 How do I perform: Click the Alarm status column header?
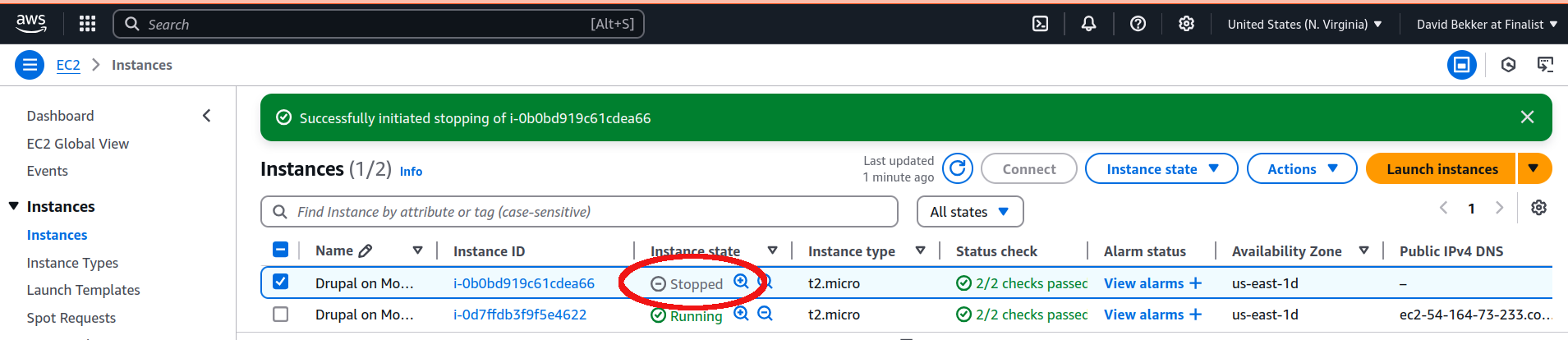pos(1145,251)
